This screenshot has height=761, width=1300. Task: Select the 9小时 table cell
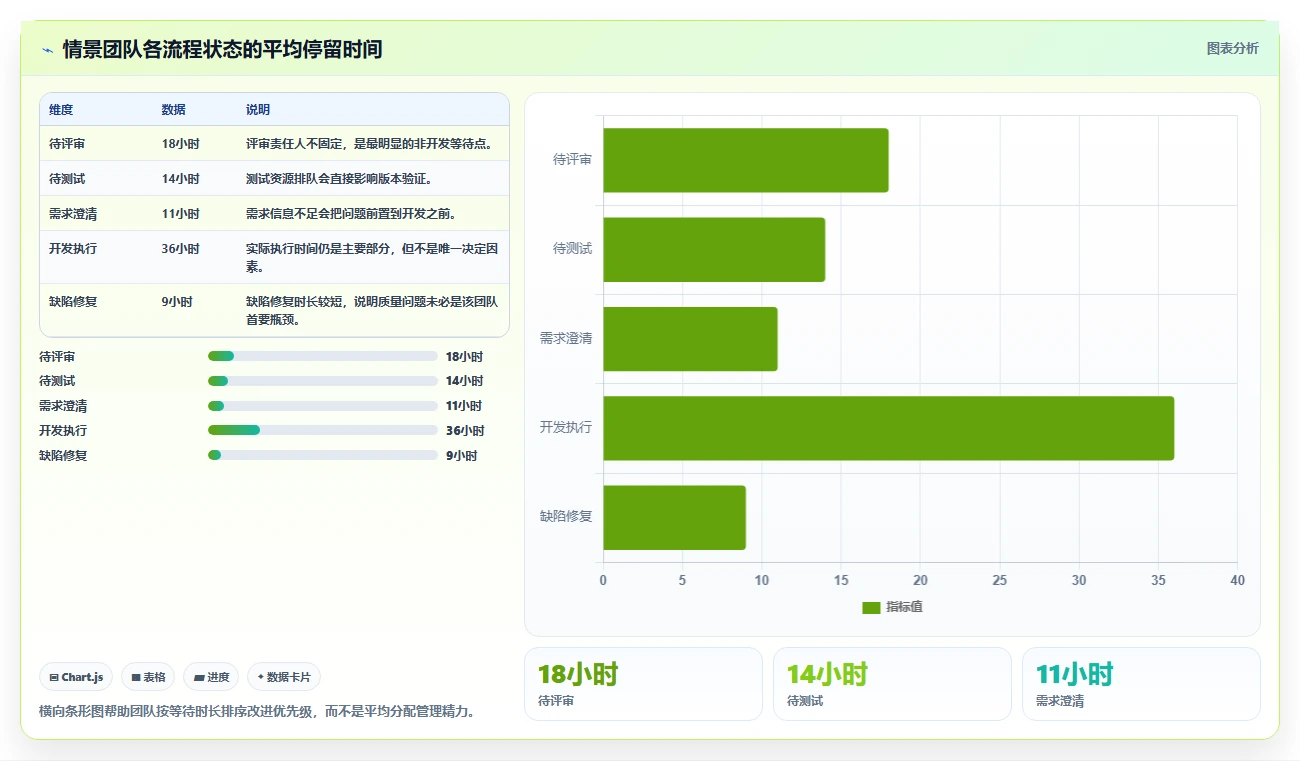click(195, 311)
